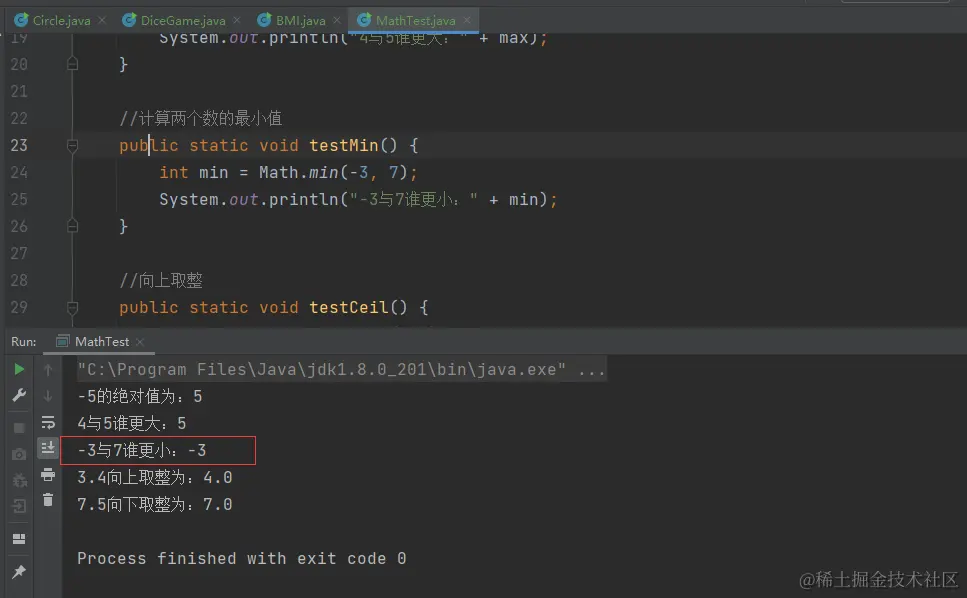
Task: Click line number 25 in the gutter
Action: click(x=19, y=200)
